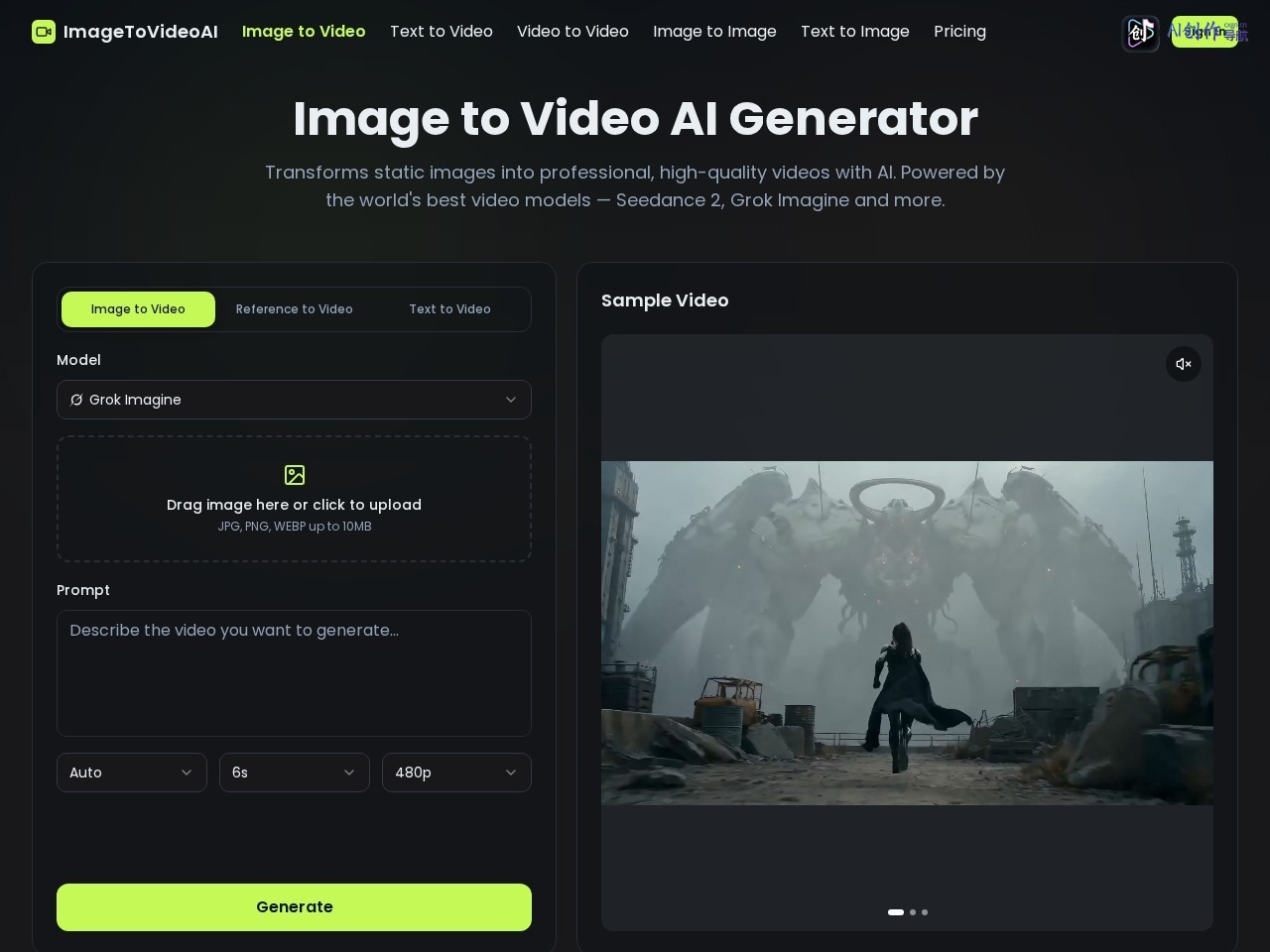Viewport: 1270px width, 952px height.
Task: Open the Pricing page
Action: [959, 32]
